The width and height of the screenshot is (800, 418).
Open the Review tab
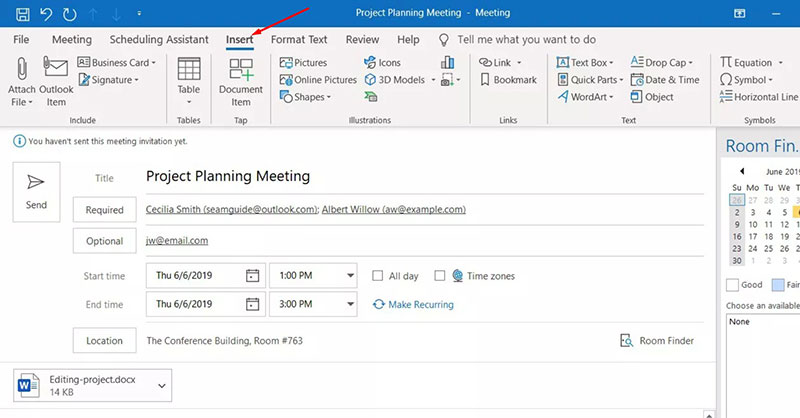(362, 39)
